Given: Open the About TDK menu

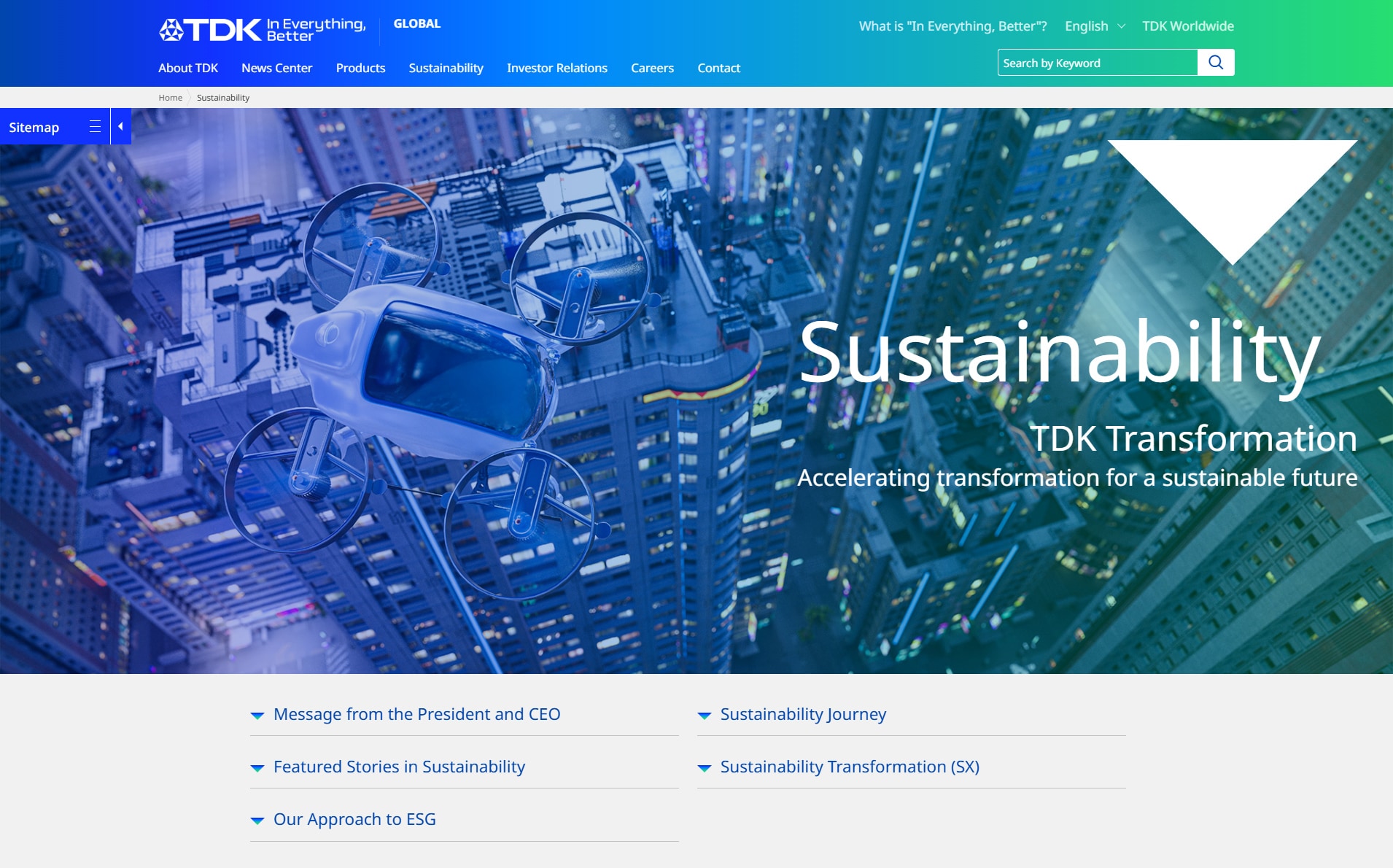Looking at the screenshot, I should point(188,68).
